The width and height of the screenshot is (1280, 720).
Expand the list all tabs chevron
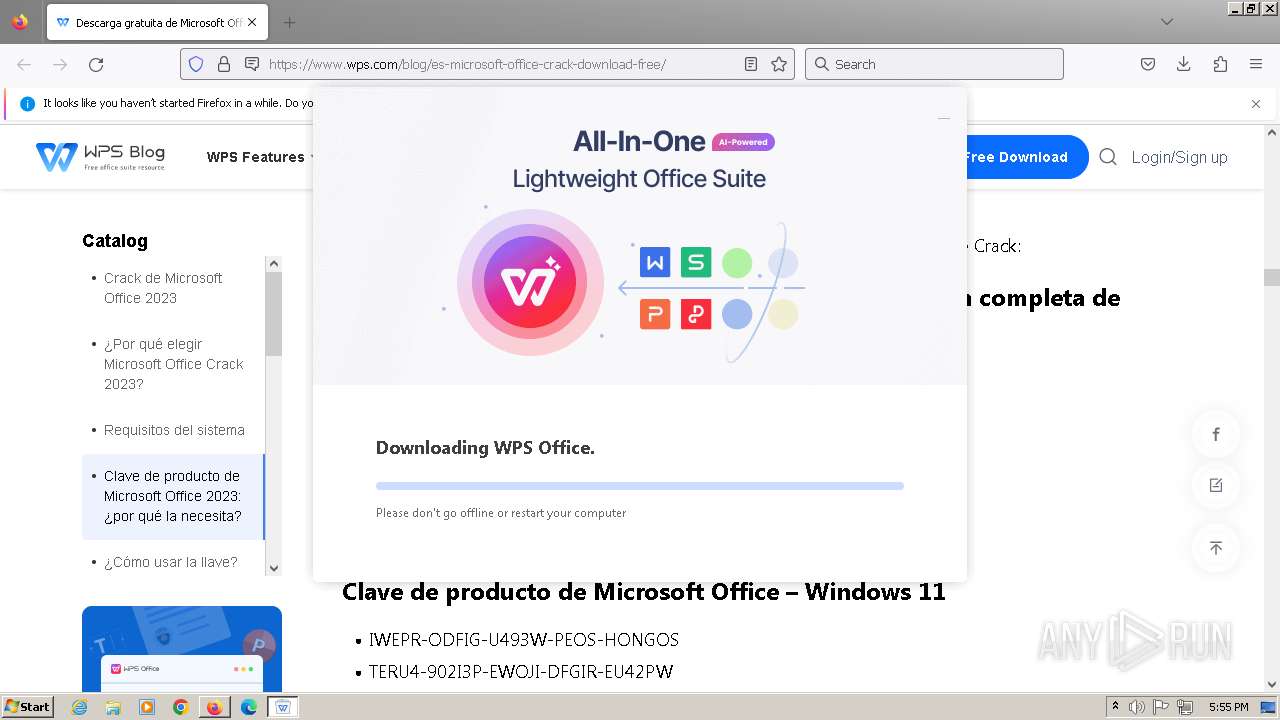tap(1167, 22)
